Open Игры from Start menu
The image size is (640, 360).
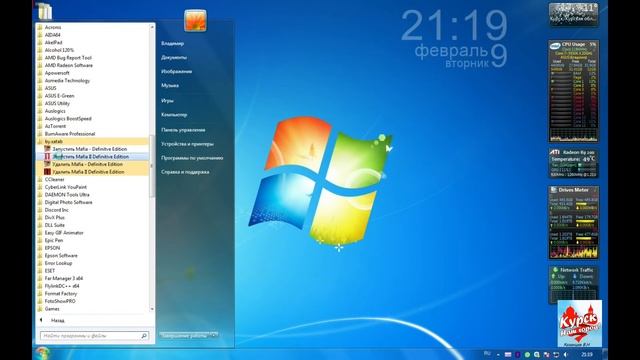click(167, 100)
